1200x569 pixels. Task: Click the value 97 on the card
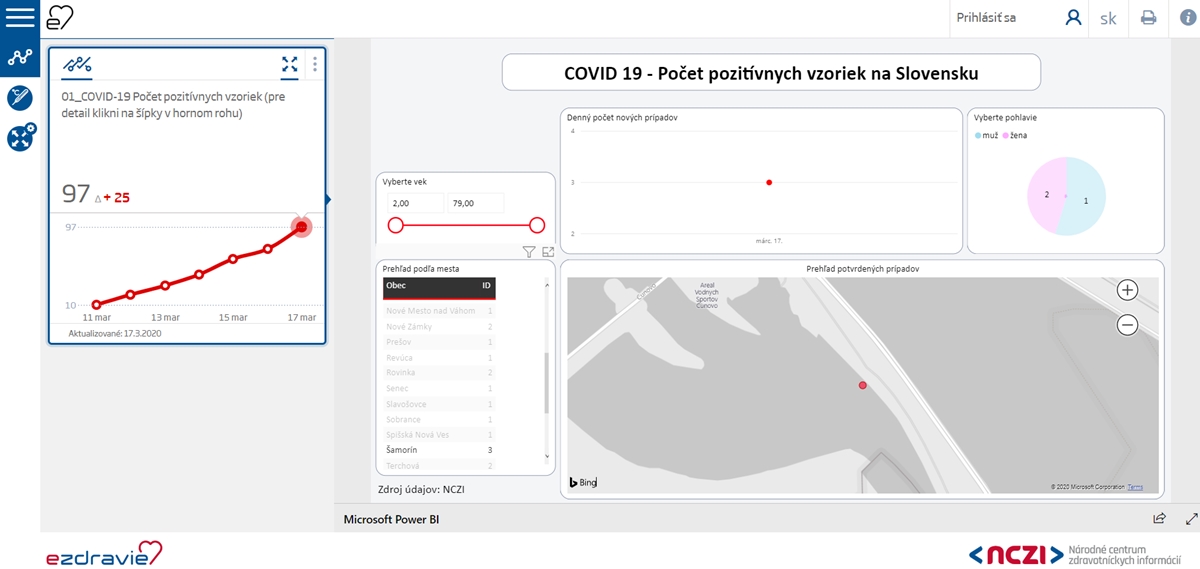(76, 193)
